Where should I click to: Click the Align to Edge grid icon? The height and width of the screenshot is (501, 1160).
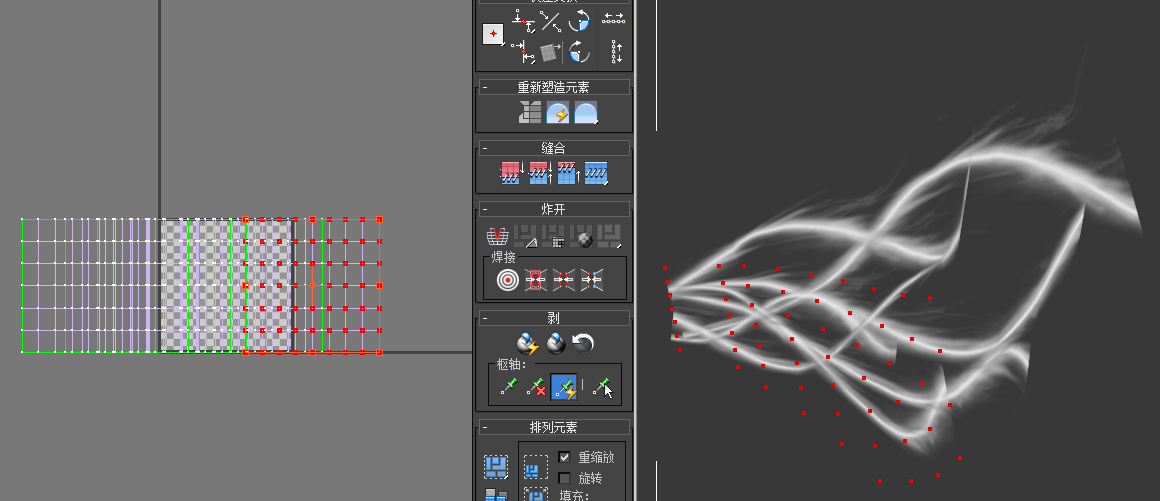550,53
